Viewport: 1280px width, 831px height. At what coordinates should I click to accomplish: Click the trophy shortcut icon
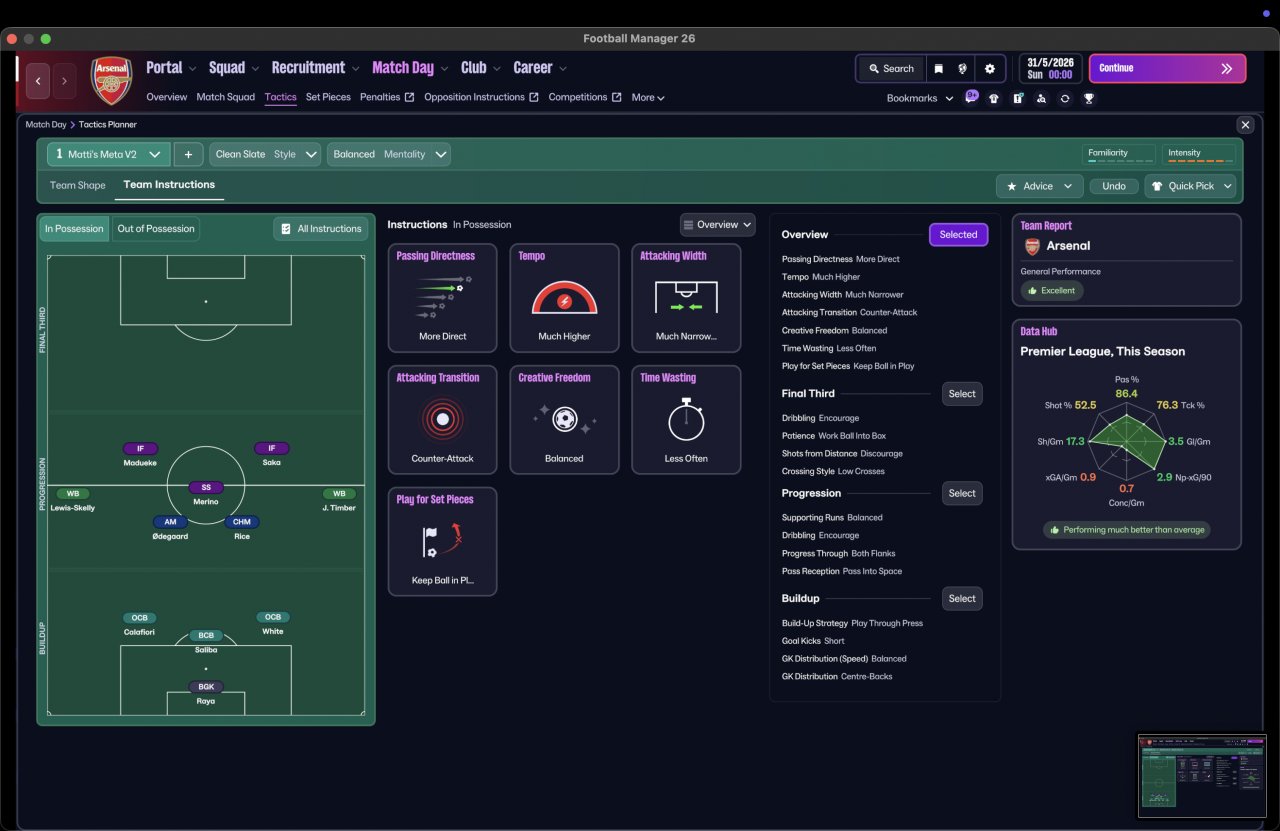point(1089,98)
